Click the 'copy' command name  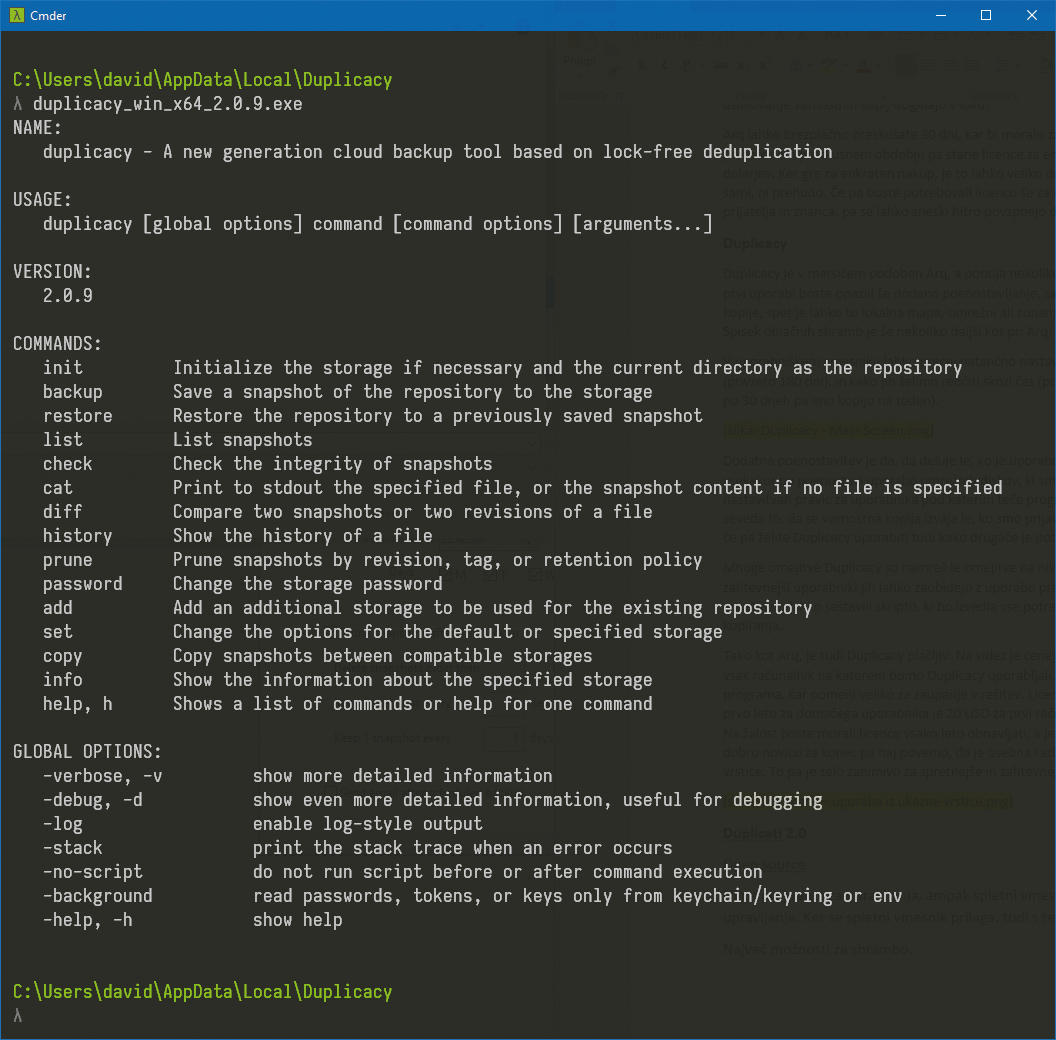(63, 657)
